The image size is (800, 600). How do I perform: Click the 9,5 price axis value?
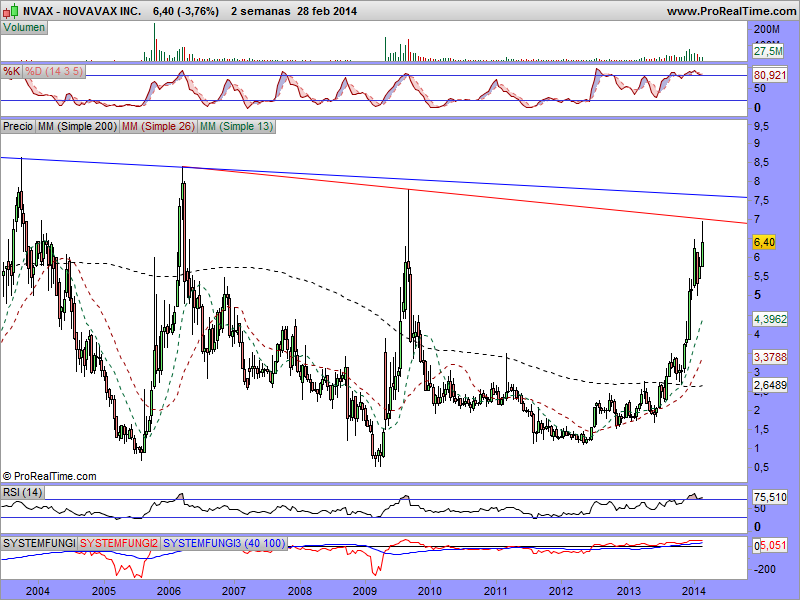(761, 126)
